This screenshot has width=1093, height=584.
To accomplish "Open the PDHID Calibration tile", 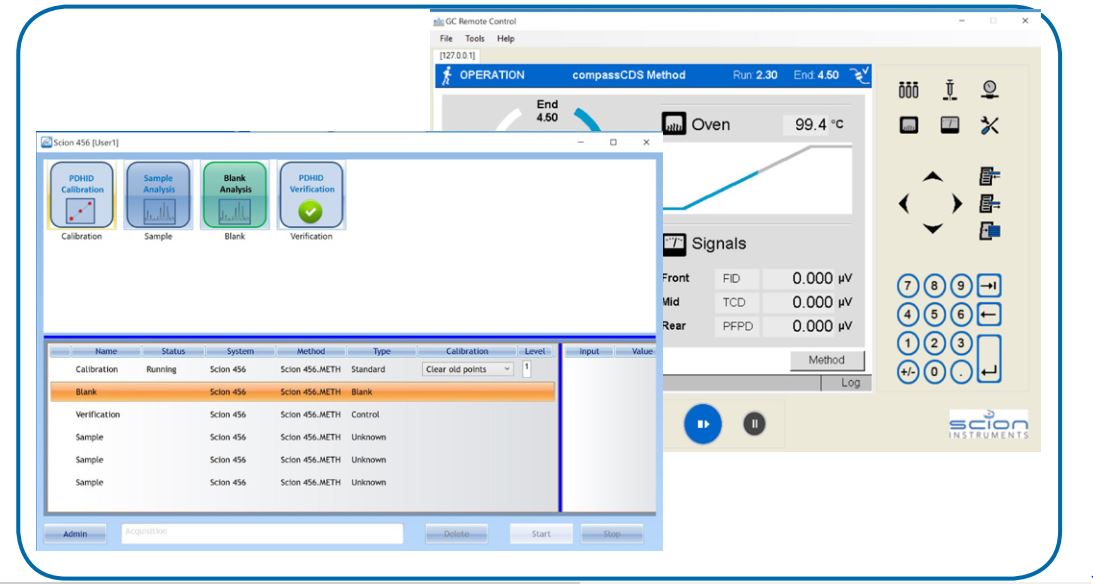I will click(x=82, y=195).
